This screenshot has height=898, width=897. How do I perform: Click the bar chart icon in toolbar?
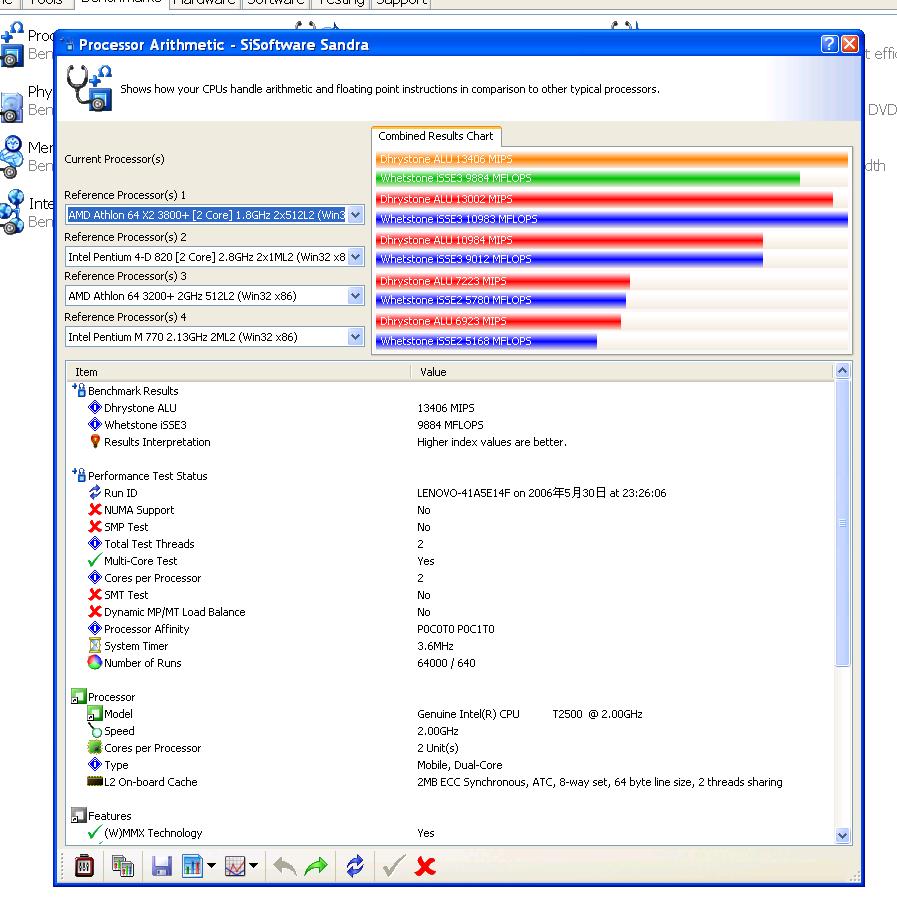click(192, 866)
